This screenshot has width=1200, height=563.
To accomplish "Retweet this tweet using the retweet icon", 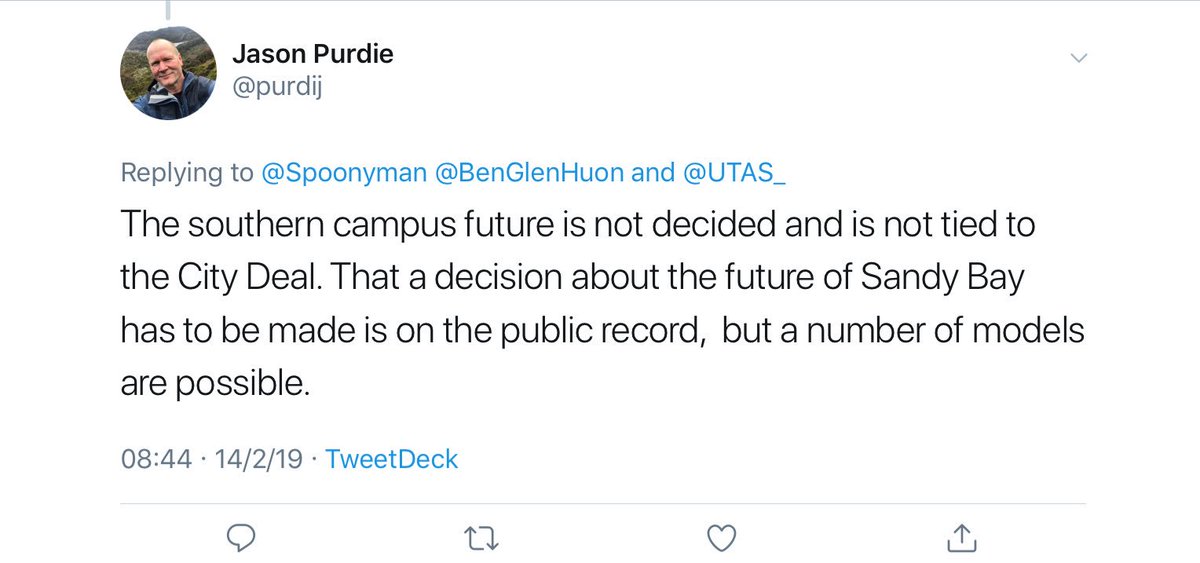I will pyautogui.click(x=481, y=539).
